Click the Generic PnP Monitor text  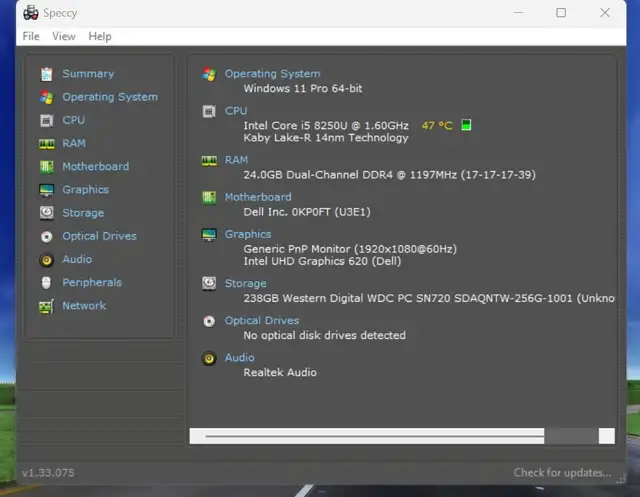coord(350,249)
